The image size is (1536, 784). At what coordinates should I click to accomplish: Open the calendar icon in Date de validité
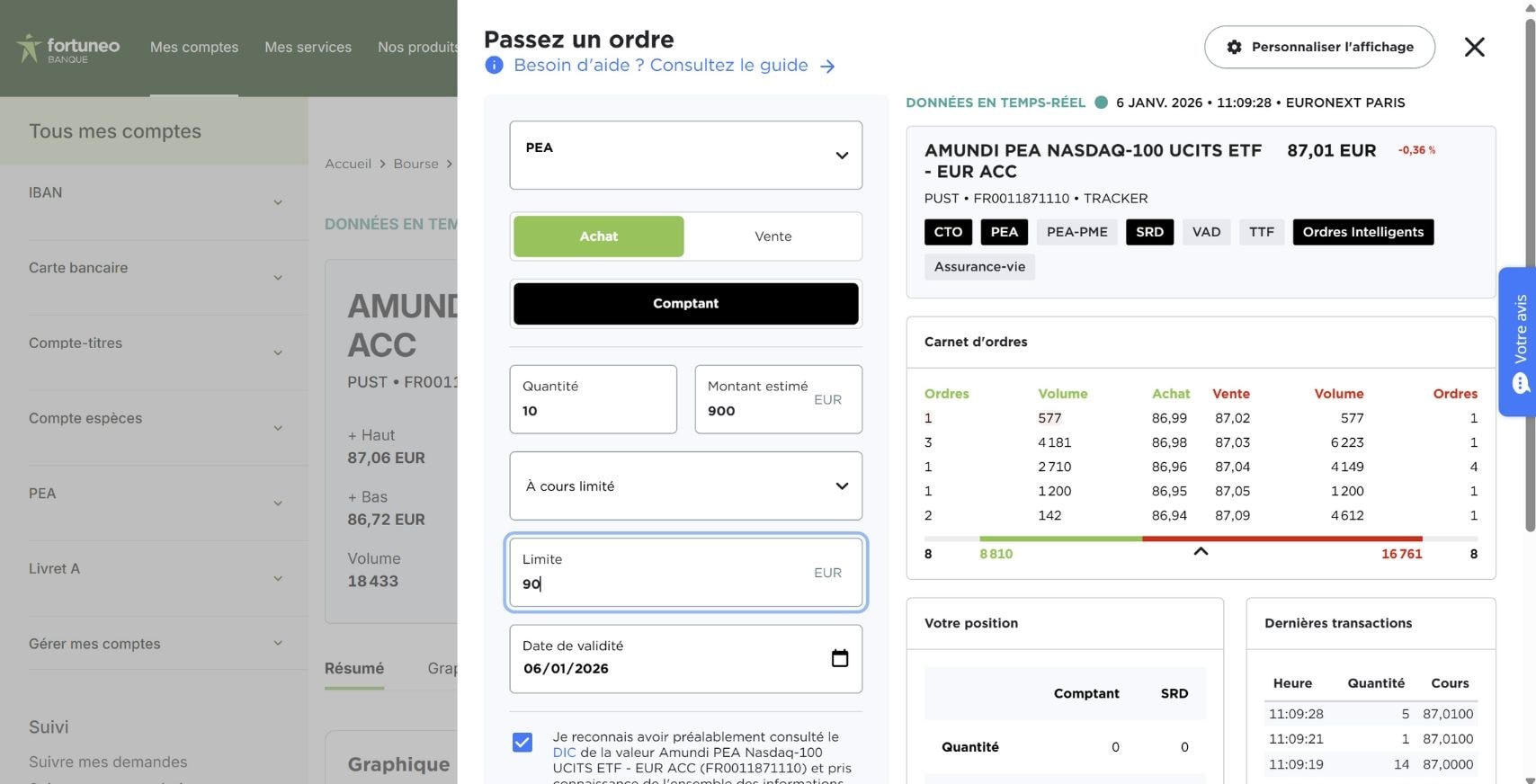click(x=839, y=658)
